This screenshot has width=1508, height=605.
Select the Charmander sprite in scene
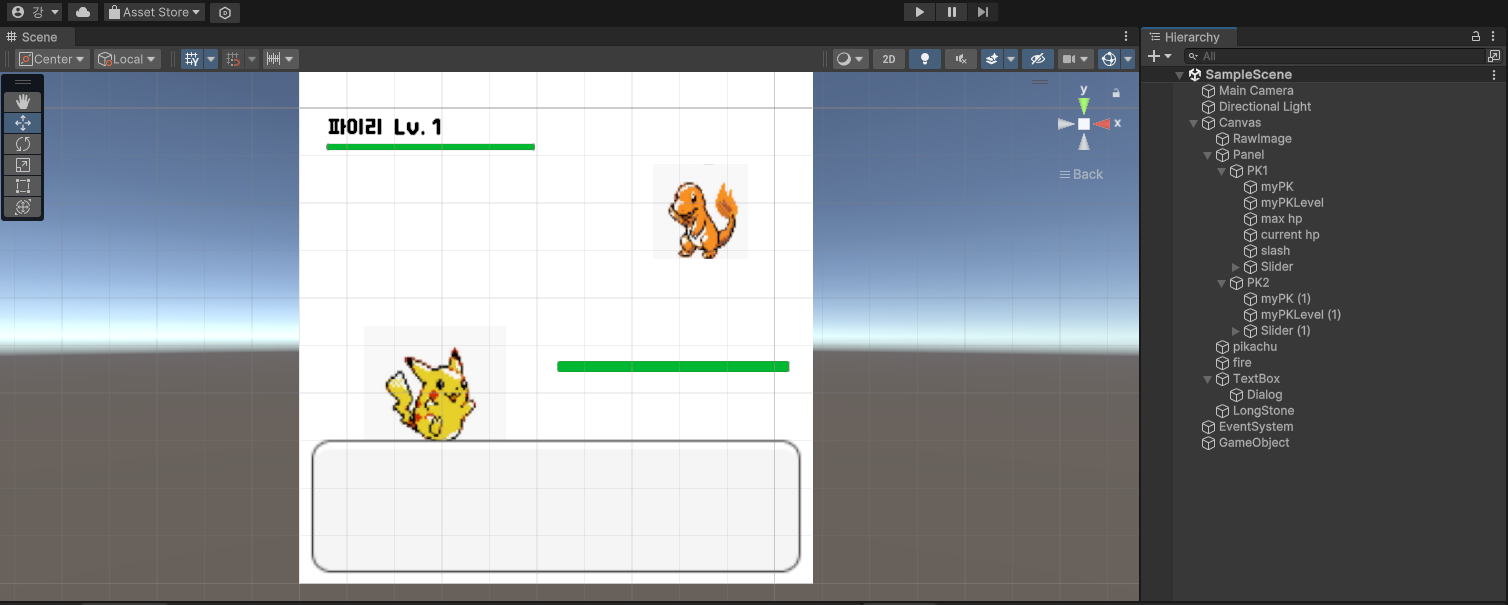pyautogui.click(x=701, y=212)
